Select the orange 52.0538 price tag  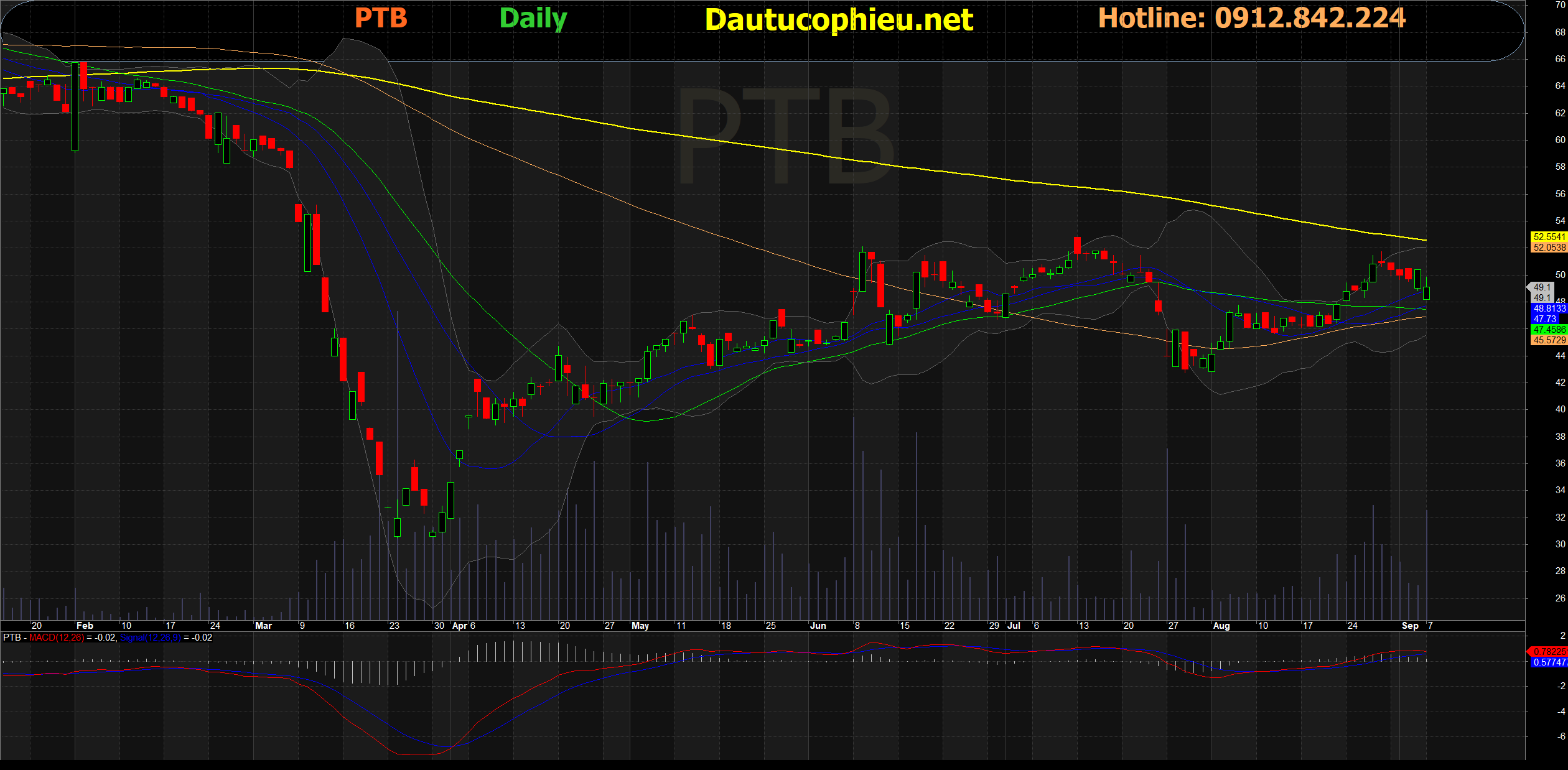click(1549, 248)
